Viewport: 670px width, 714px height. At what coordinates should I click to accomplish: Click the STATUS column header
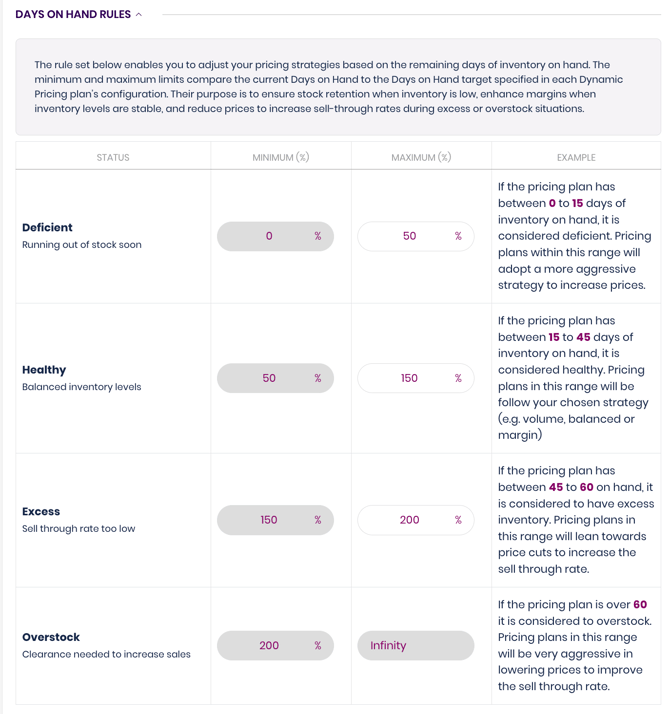pyautogui.click(x=113, y=157)
